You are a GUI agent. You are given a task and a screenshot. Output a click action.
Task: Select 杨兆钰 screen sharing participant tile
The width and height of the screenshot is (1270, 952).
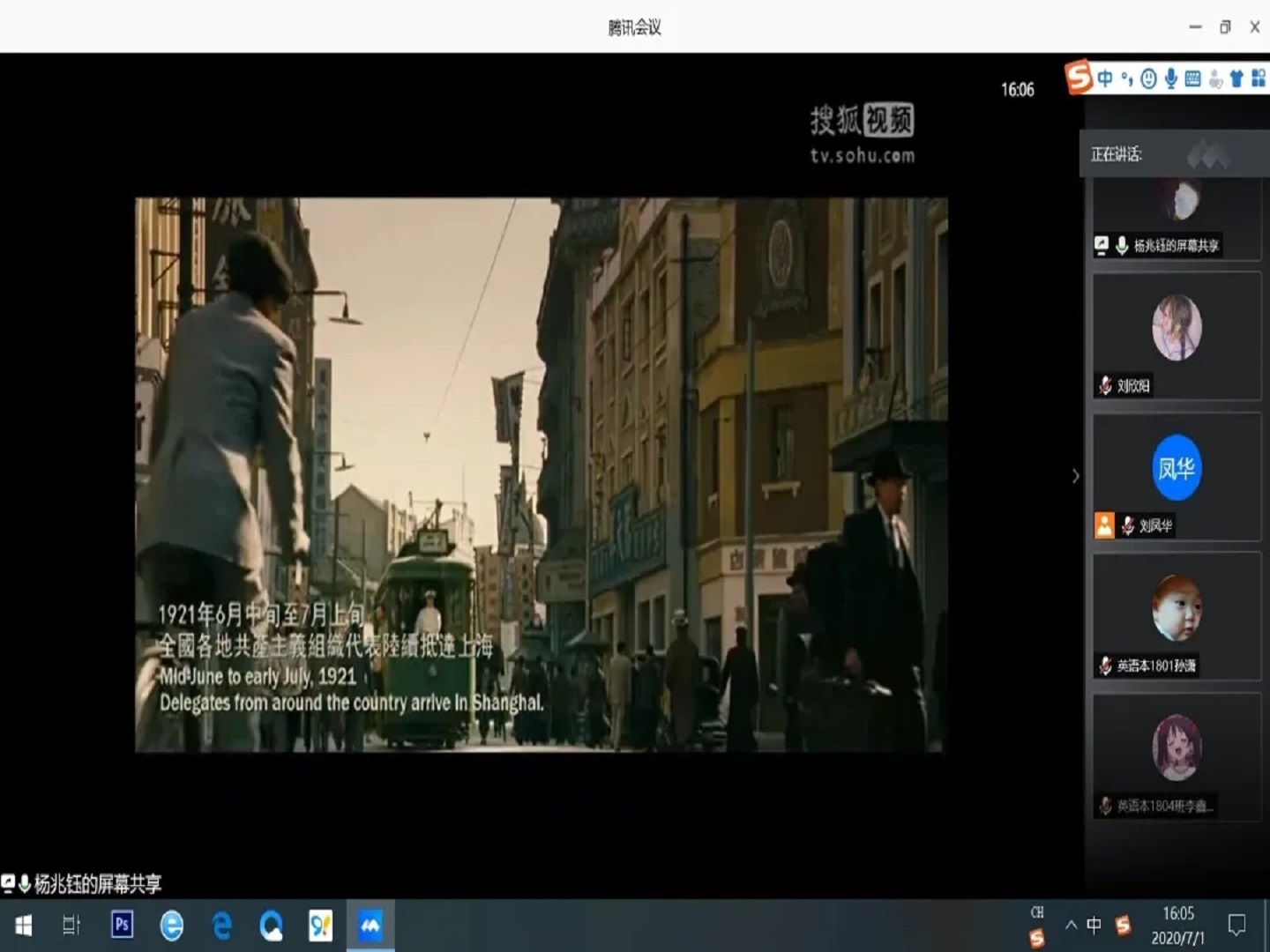(1177, 219)
